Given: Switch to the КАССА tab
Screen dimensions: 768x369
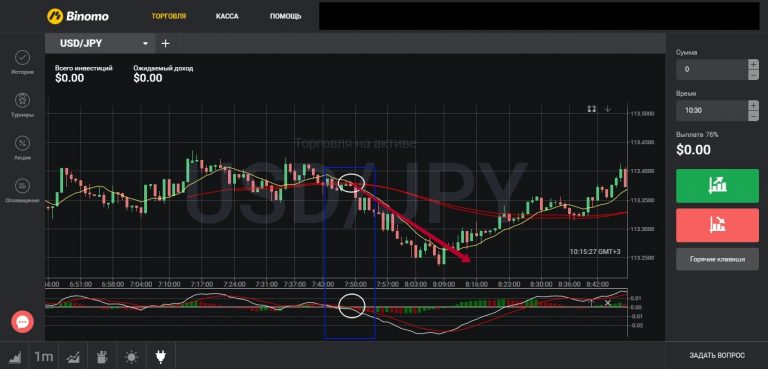Looking at the screenshot, I should (227, 16).
